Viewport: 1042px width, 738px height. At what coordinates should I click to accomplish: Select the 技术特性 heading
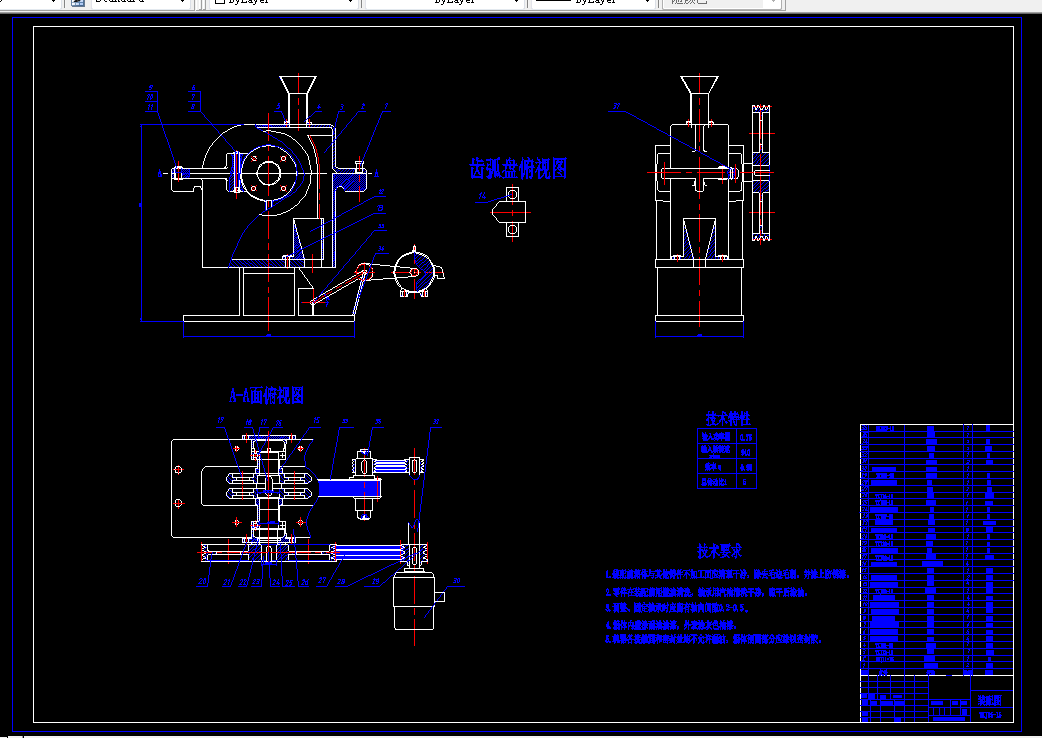pyautogui.click(x=728, y=418)
